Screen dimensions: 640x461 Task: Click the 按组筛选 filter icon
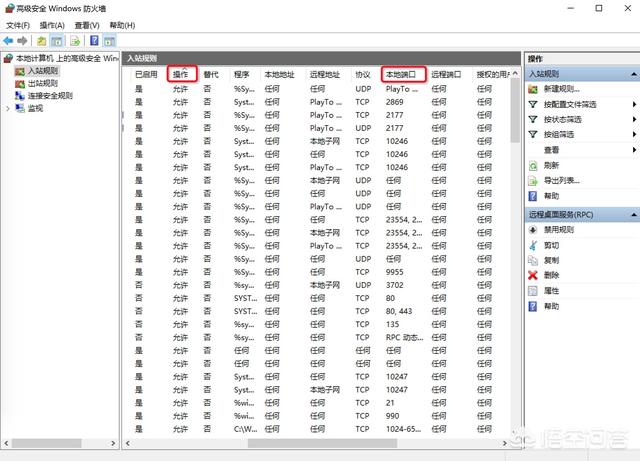tap(533, 134)
